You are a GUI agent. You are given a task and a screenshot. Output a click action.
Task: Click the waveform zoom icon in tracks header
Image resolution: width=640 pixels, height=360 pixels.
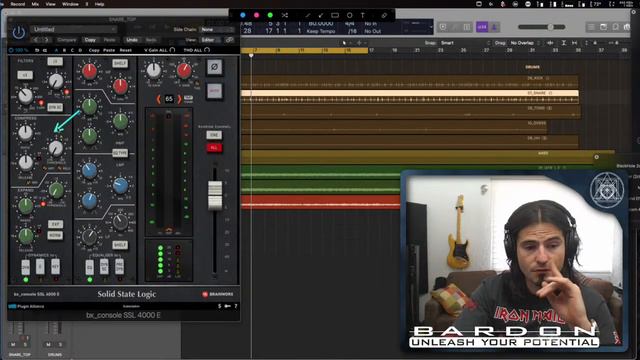click(550, 43)
